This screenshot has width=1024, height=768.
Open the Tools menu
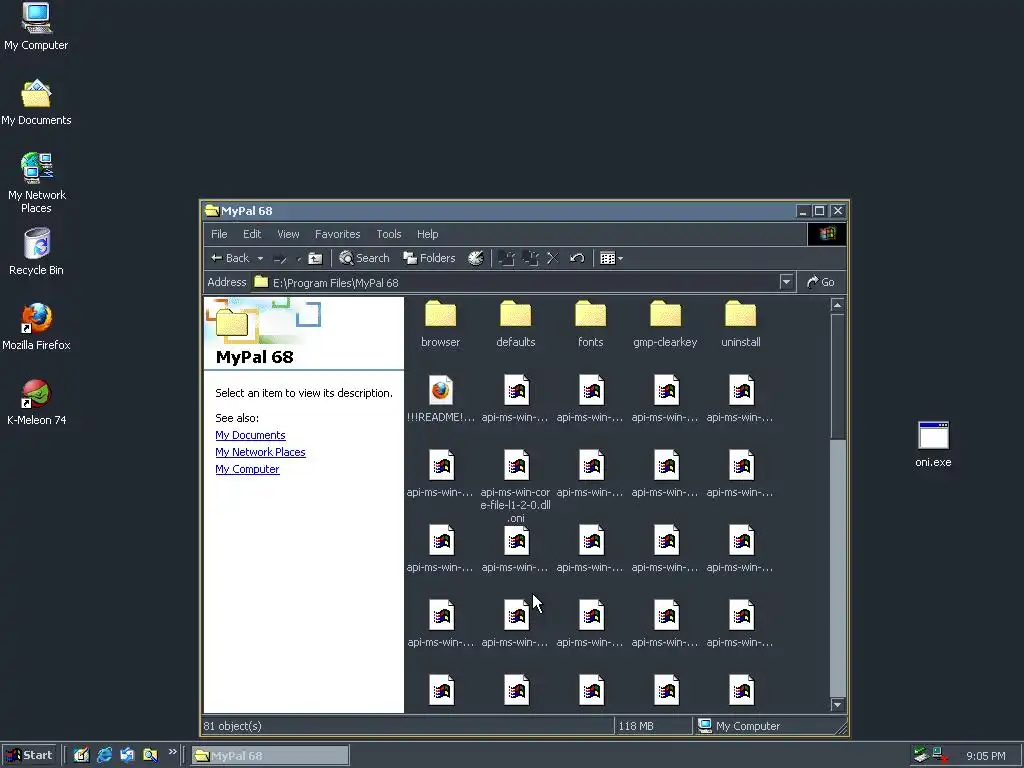[x=389, y=234]
